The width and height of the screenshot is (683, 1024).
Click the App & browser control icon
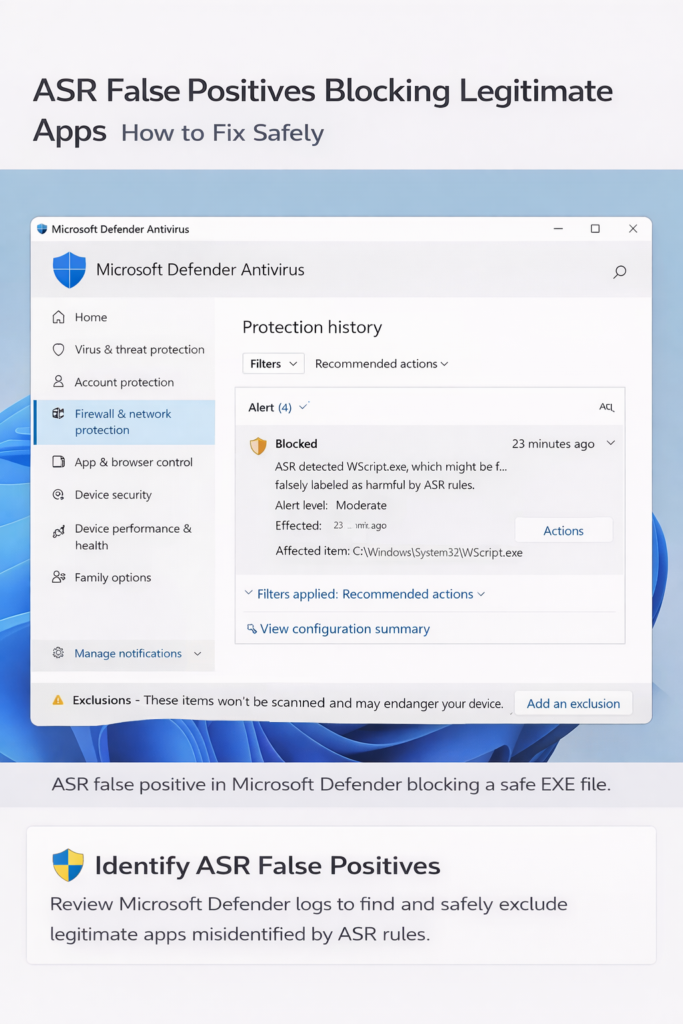(59, 462)
